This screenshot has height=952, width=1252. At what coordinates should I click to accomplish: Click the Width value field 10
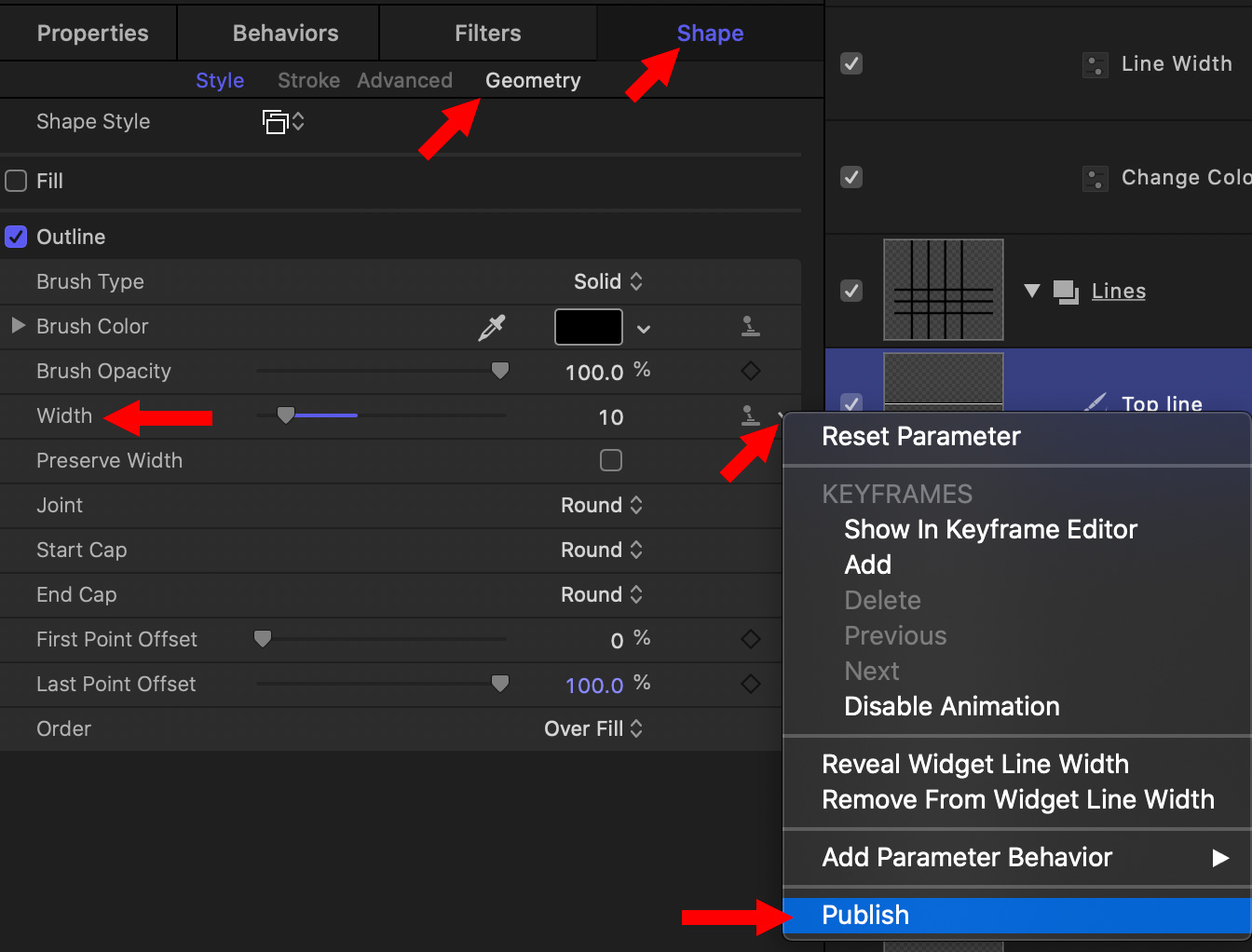611,417
